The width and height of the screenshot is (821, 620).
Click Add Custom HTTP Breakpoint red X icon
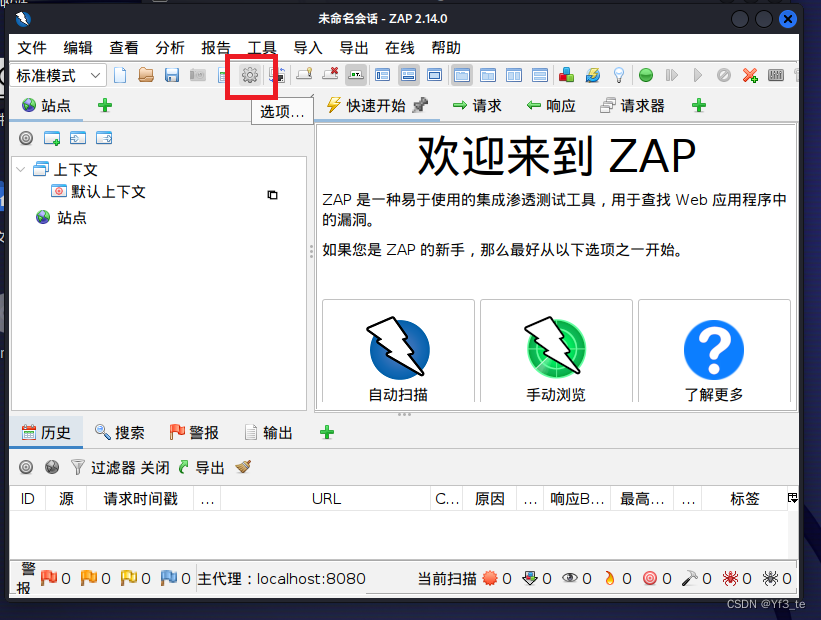tap(750, 75)
